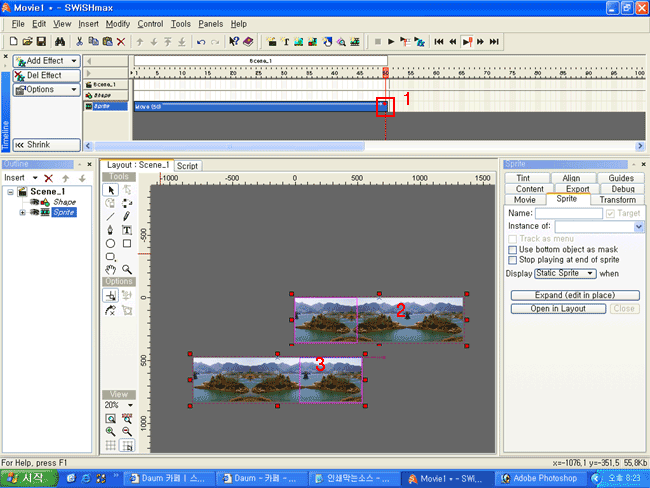Click the Zoom in icon under View
Viewport: 650px width, 488px height.
(110, 432)
